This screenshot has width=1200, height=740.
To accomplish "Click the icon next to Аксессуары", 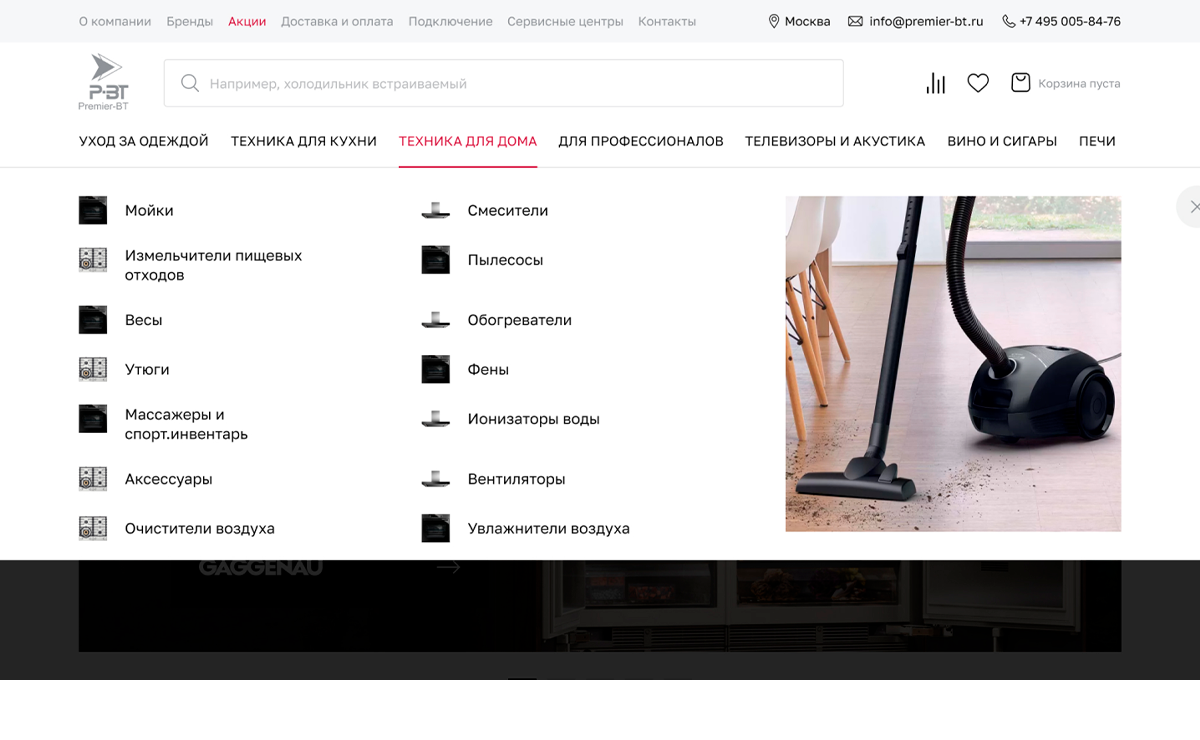I will [x=93, y=479].
